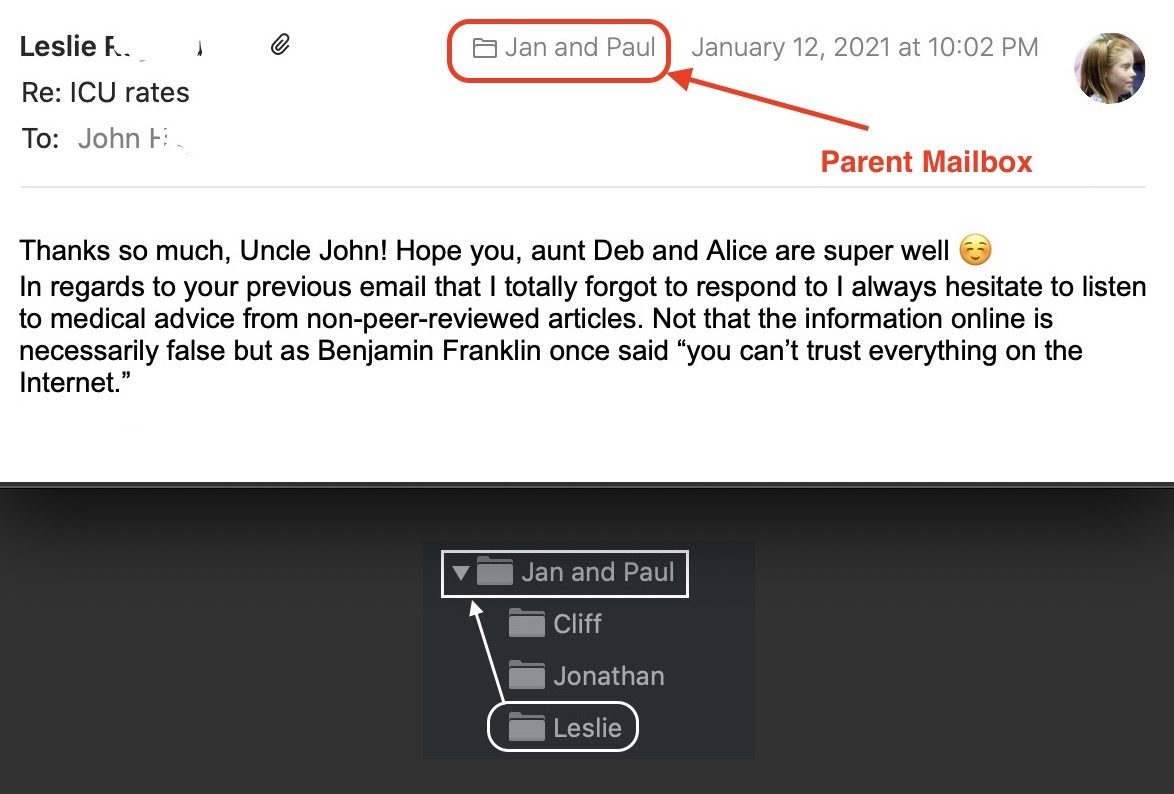Select the Cliff mailbox label
Screen dimensions: 1174x794
point(577,624)
